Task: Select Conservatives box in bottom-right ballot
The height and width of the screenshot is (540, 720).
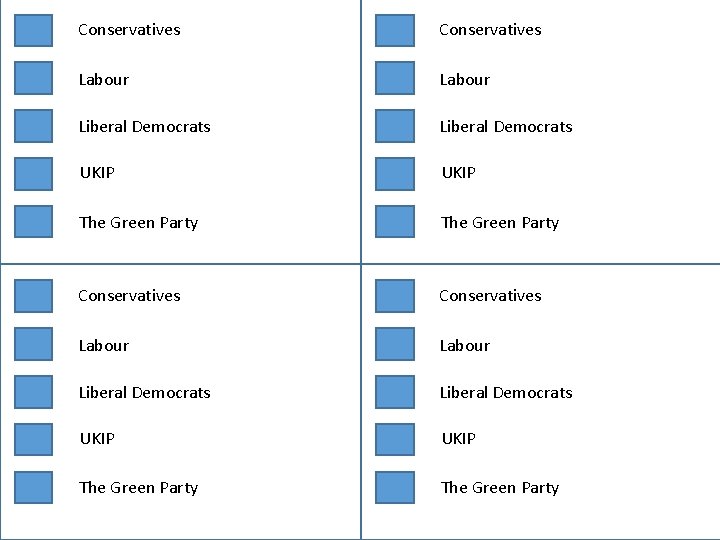Action: 395,296
